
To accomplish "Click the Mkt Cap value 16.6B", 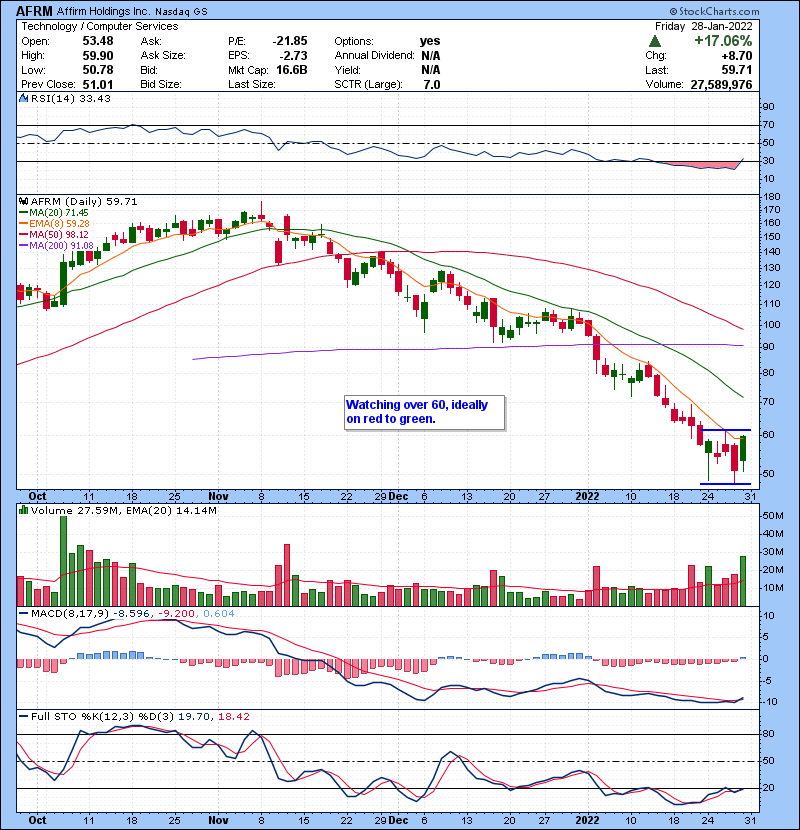I will click(292, 70).
